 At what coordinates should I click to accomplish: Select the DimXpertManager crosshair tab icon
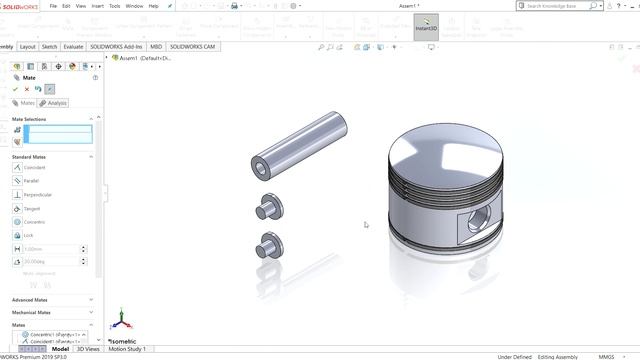(x=58, y=66)
